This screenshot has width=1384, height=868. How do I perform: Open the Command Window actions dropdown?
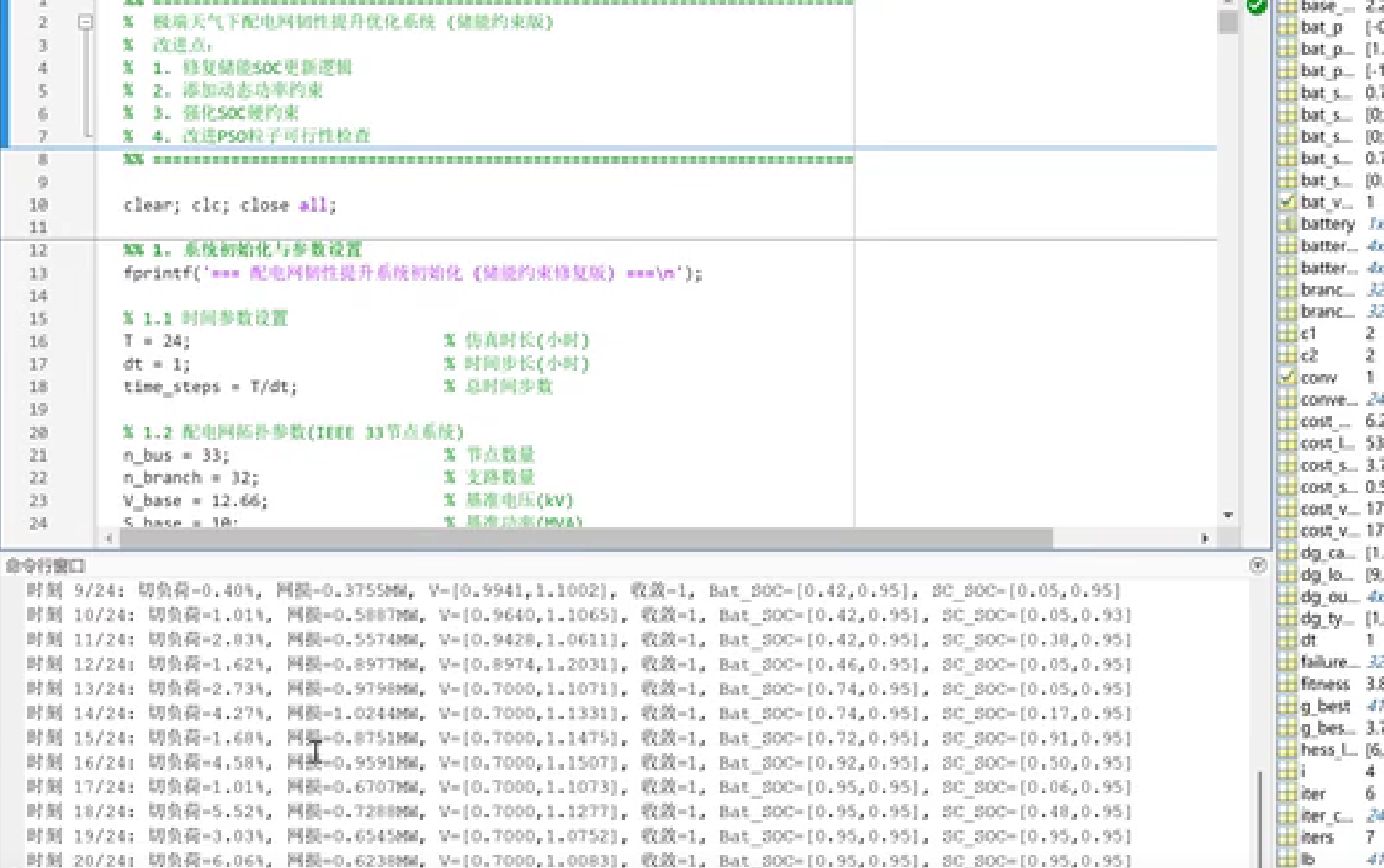click(x=1257, y=565)
